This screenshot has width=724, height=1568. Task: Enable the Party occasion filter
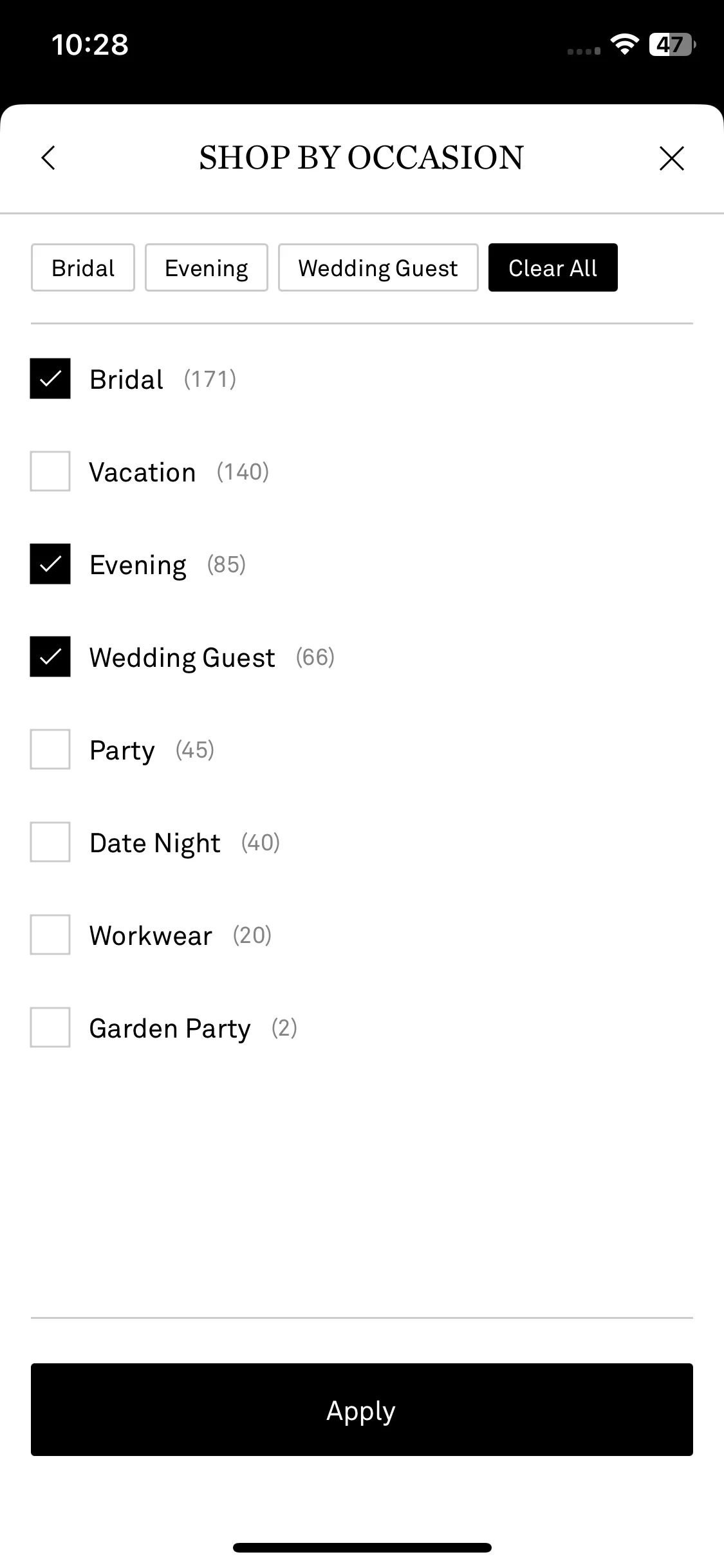50,749
